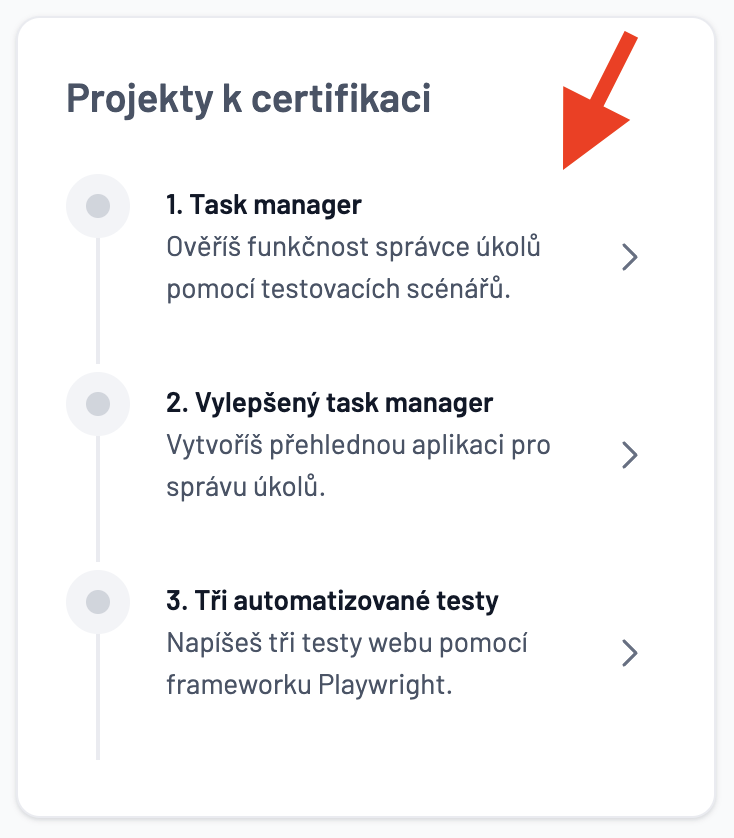
Task: Click the step circle beside Vylepšený task manager
Action: pyautogui.click(x=97, y=404)
